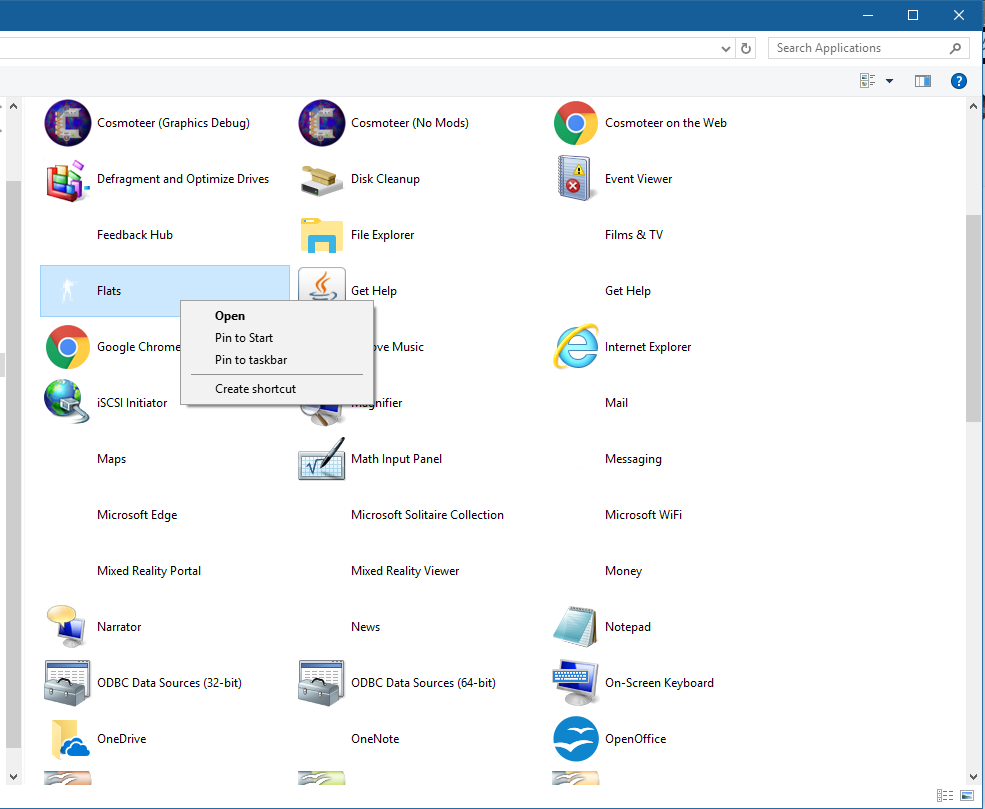Select the Mixed Reality Portal entry
Screen dimensions: 985x809
149,571
